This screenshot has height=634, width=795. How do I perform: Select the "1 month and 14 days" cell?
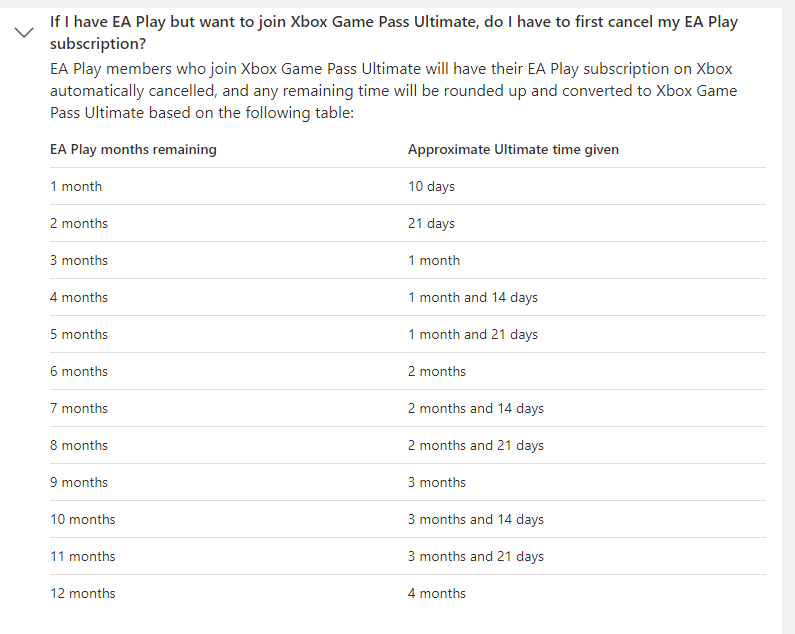(x=472, y=298)
